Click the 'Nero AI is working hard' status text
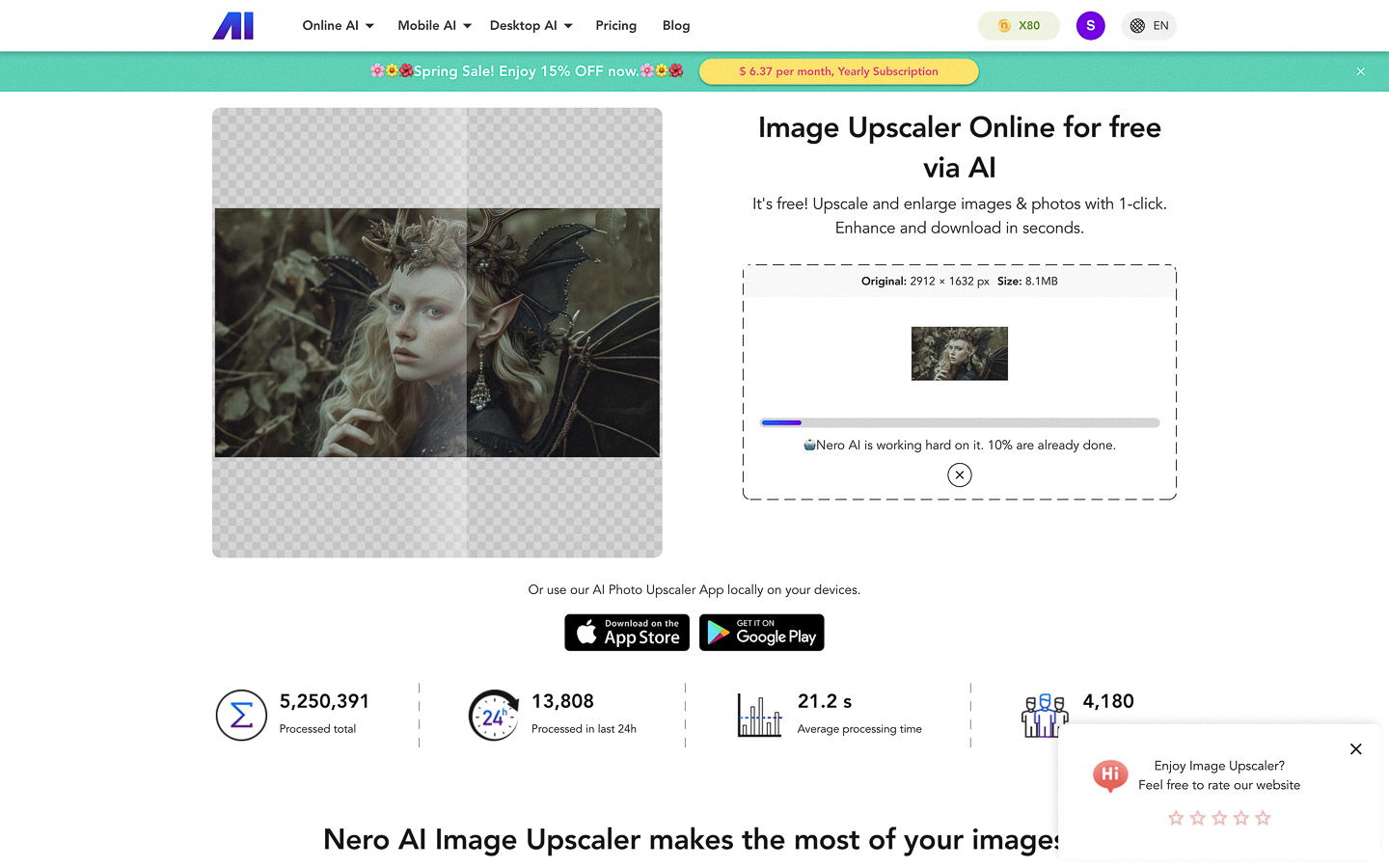 click(x=960, y=445)
